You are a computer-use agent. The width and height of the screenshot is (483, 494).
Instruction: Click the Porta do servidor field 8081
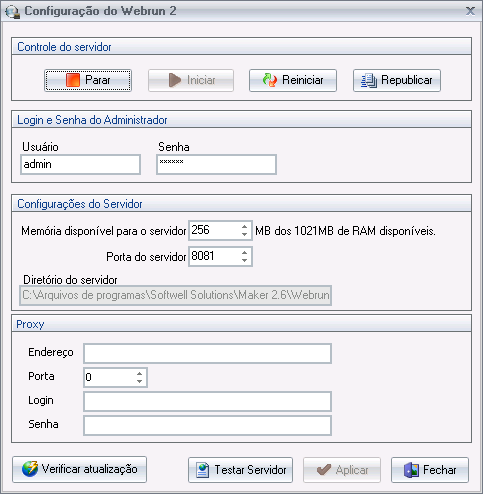click(x=214, y=256)
